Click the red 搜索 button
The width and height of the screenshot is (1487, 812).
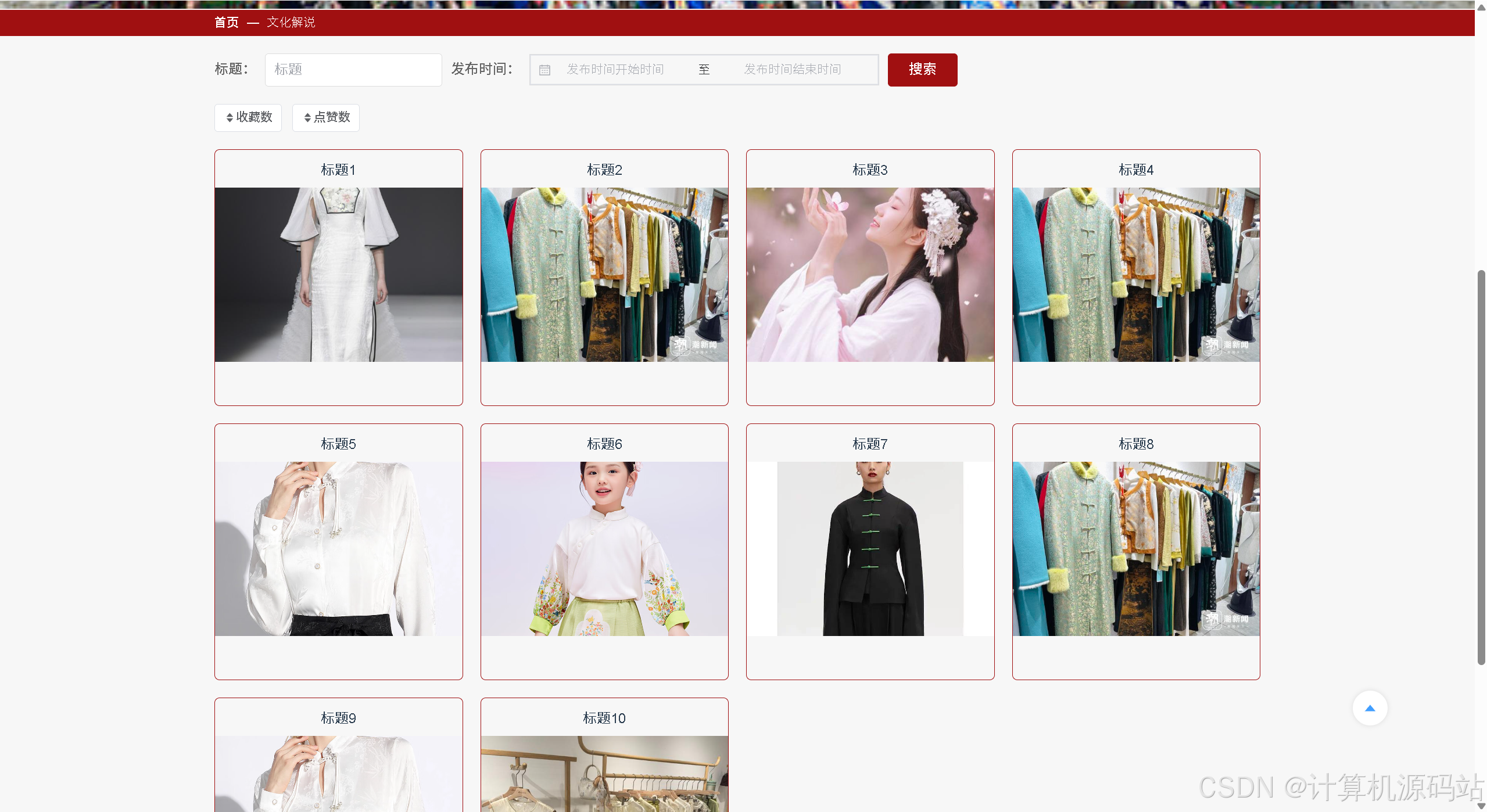(x=922, y=70)
